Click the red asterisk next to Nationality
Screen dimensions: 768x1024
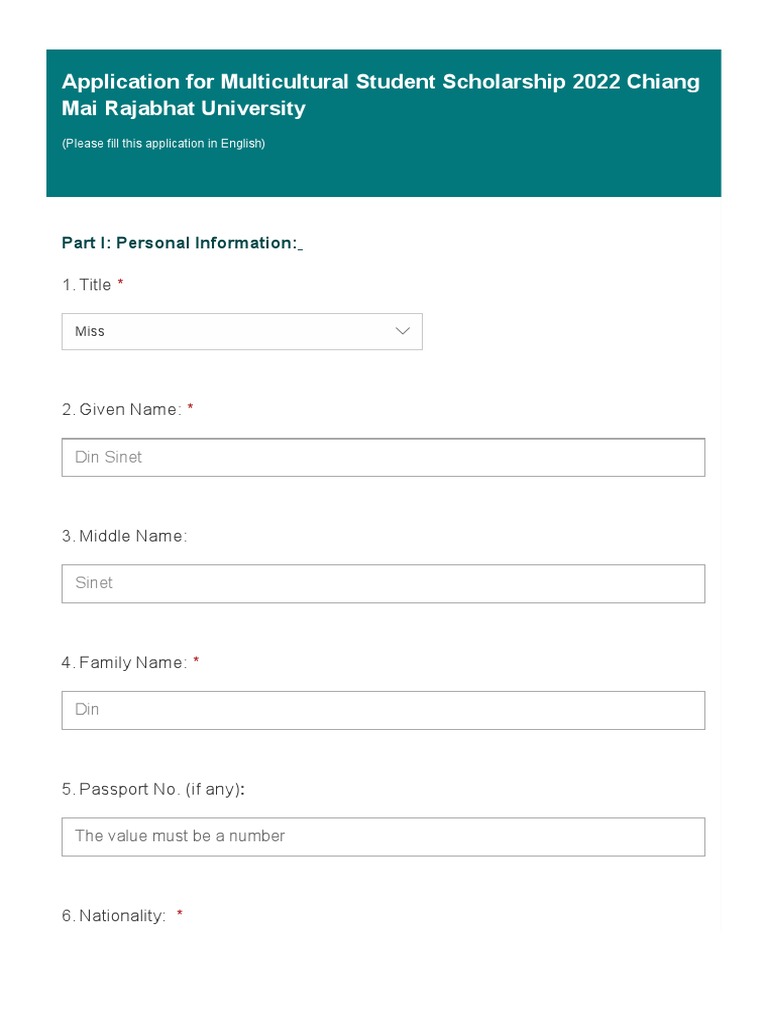click(x=180, y=915)
